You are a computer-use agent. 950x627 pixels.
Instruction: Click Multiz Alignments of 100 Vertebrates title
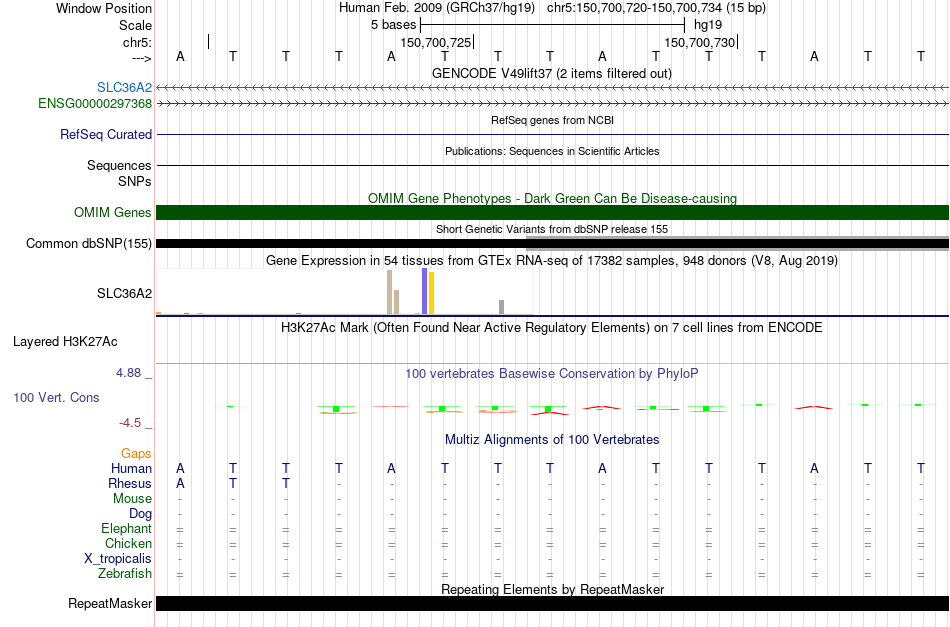(x=552, y=439)
